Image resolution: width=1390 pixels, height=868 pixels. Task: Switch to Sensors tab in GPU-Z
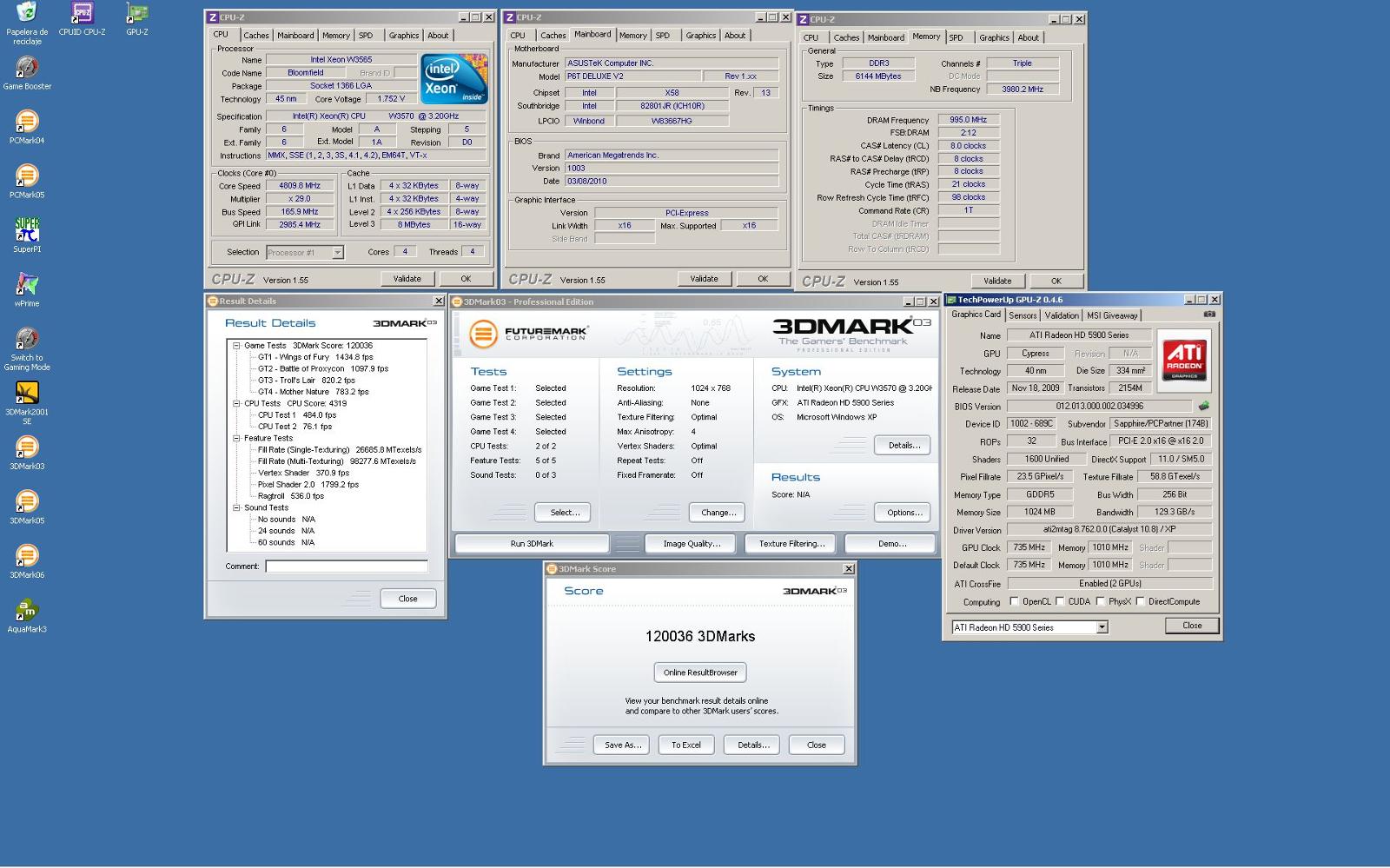[1023, 315]
